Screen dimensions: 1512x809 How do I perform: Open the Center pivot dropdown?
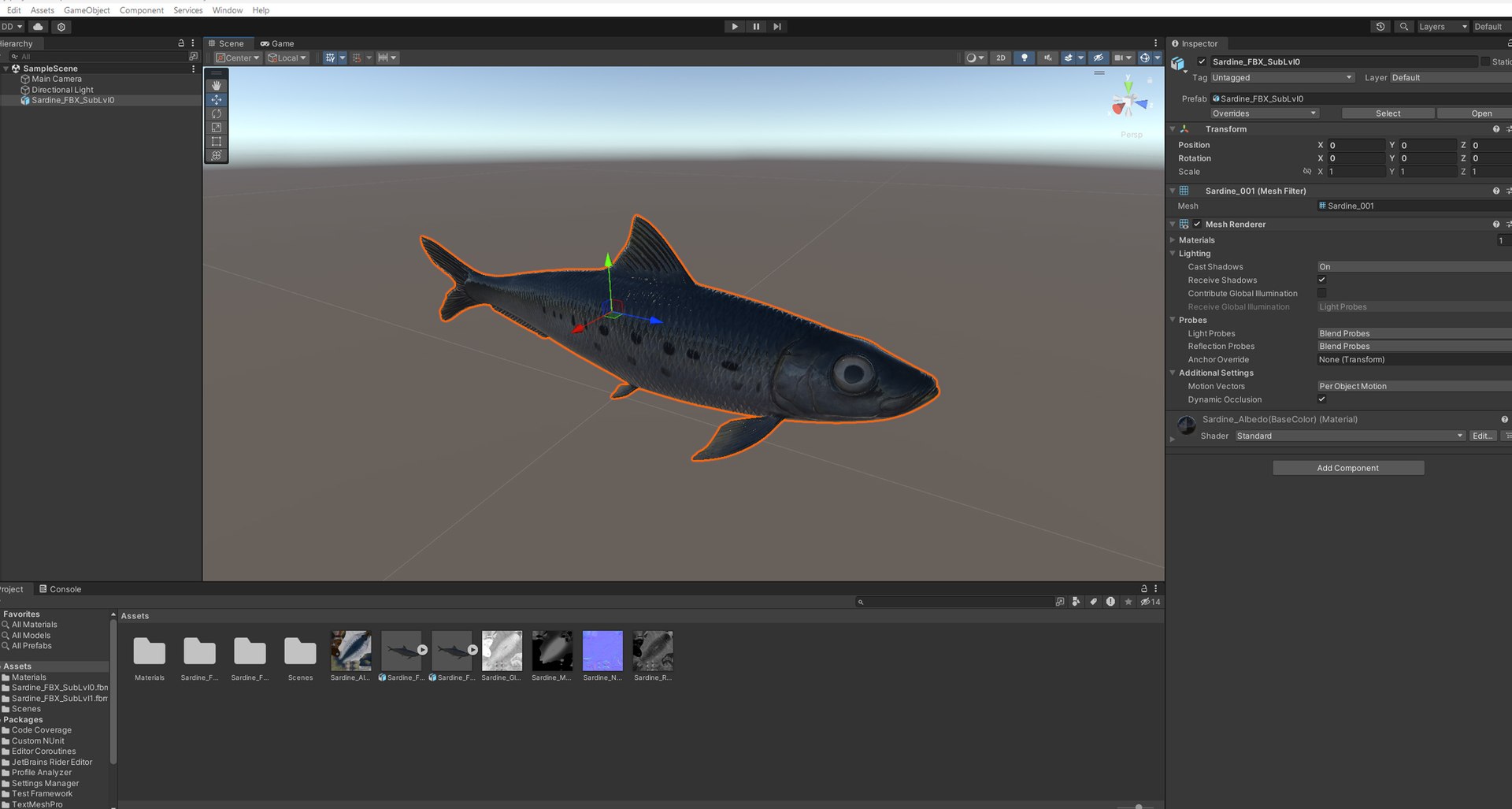pos(238,58)
